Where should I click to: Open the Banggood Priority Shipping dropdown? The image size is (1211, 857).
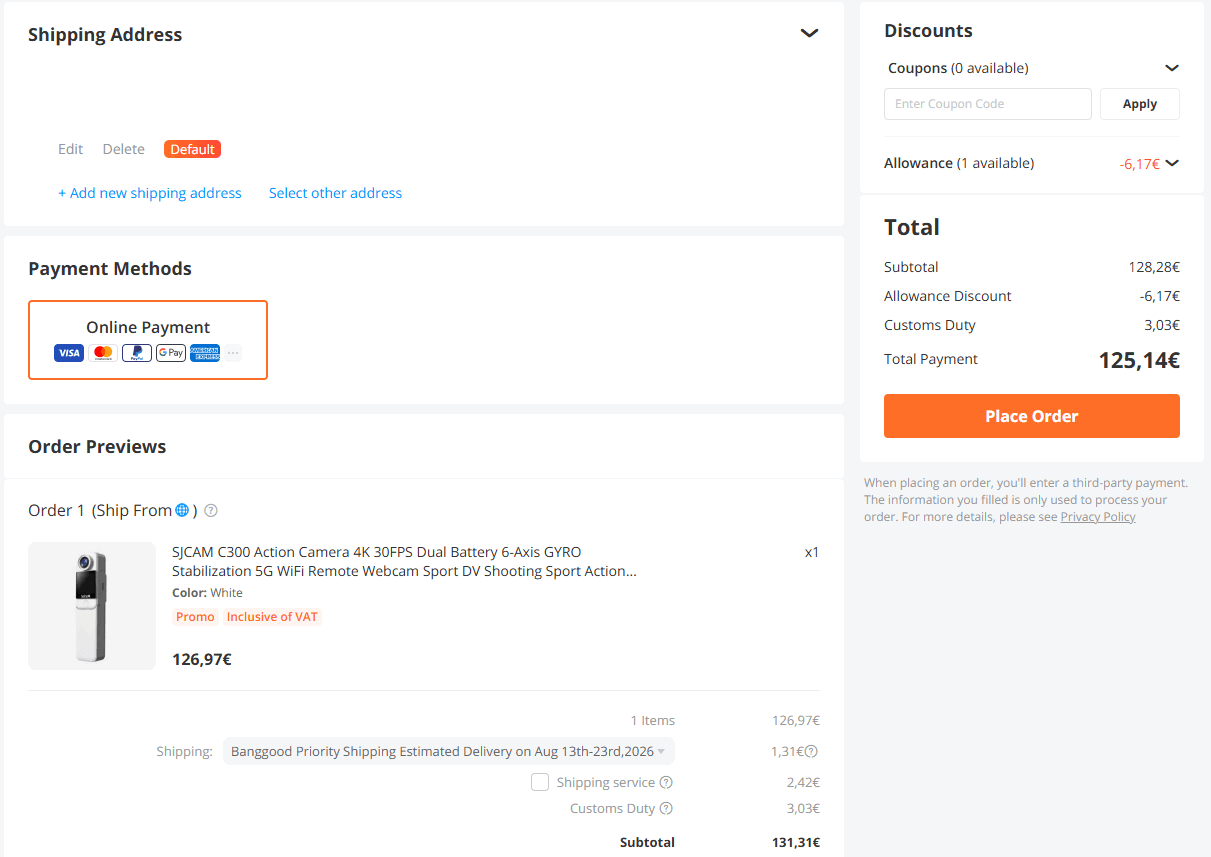449,751
